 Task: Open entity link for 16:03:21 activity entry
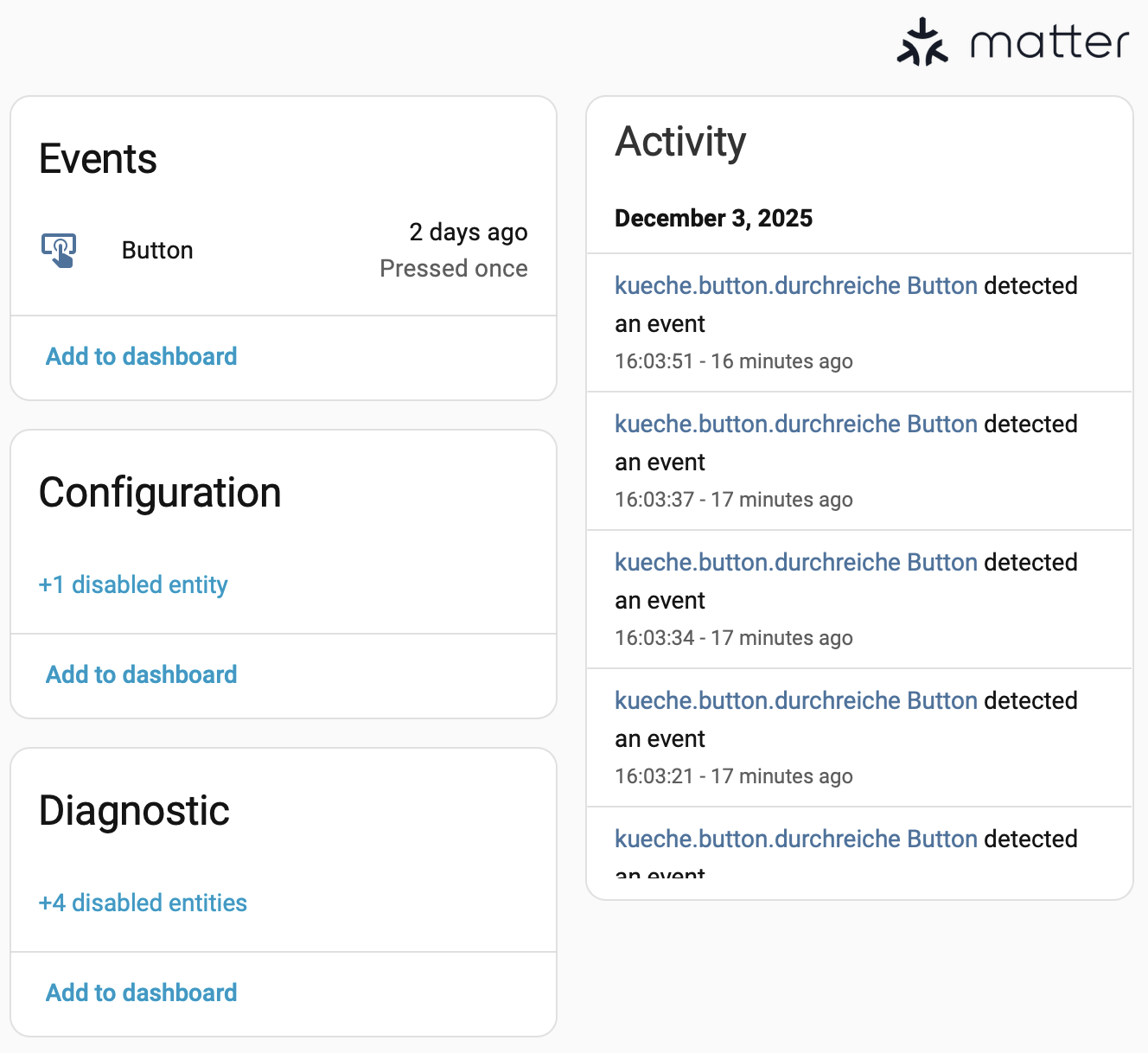click(x=795, y=701)
